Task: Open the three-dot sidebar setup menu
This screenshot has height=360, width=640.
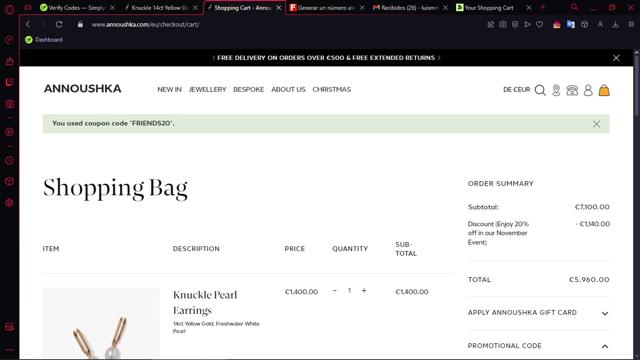Action: point(9,350)
